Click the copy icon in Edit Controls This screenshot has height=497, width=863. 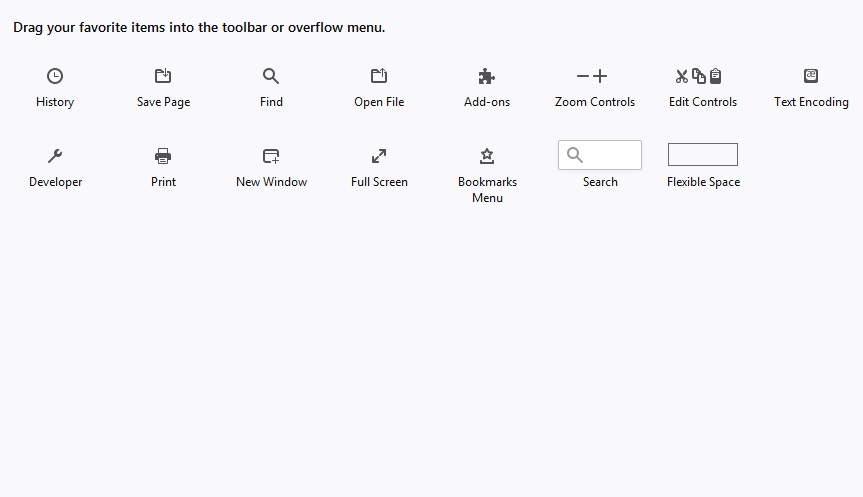coord(699,76)
